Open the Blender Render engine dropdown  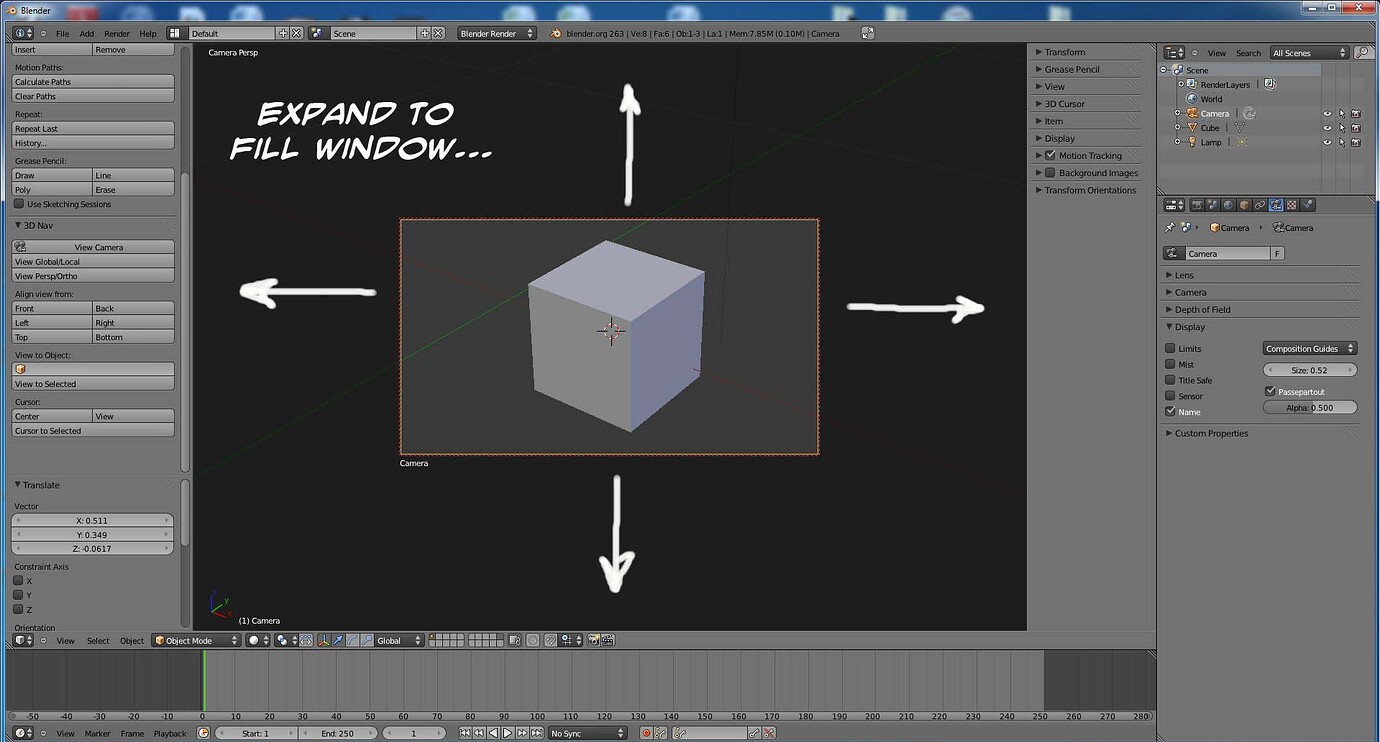click(497, 33)
